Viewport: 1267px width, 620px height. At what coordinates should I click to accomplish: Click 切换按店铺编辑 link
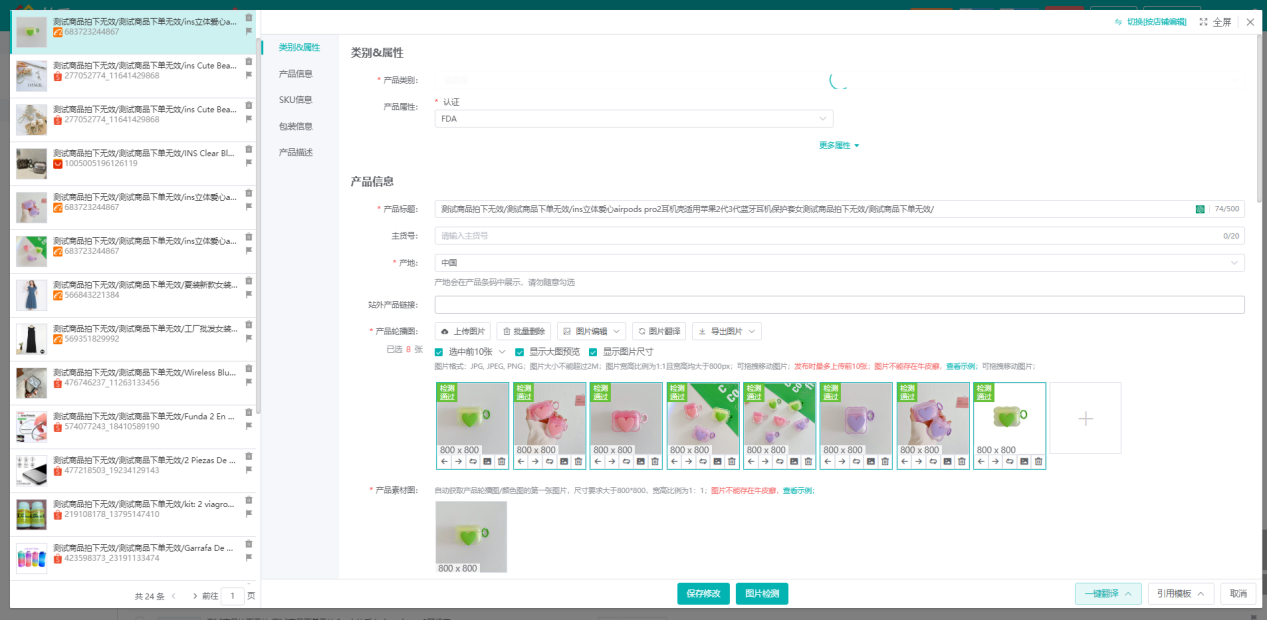1151,21
